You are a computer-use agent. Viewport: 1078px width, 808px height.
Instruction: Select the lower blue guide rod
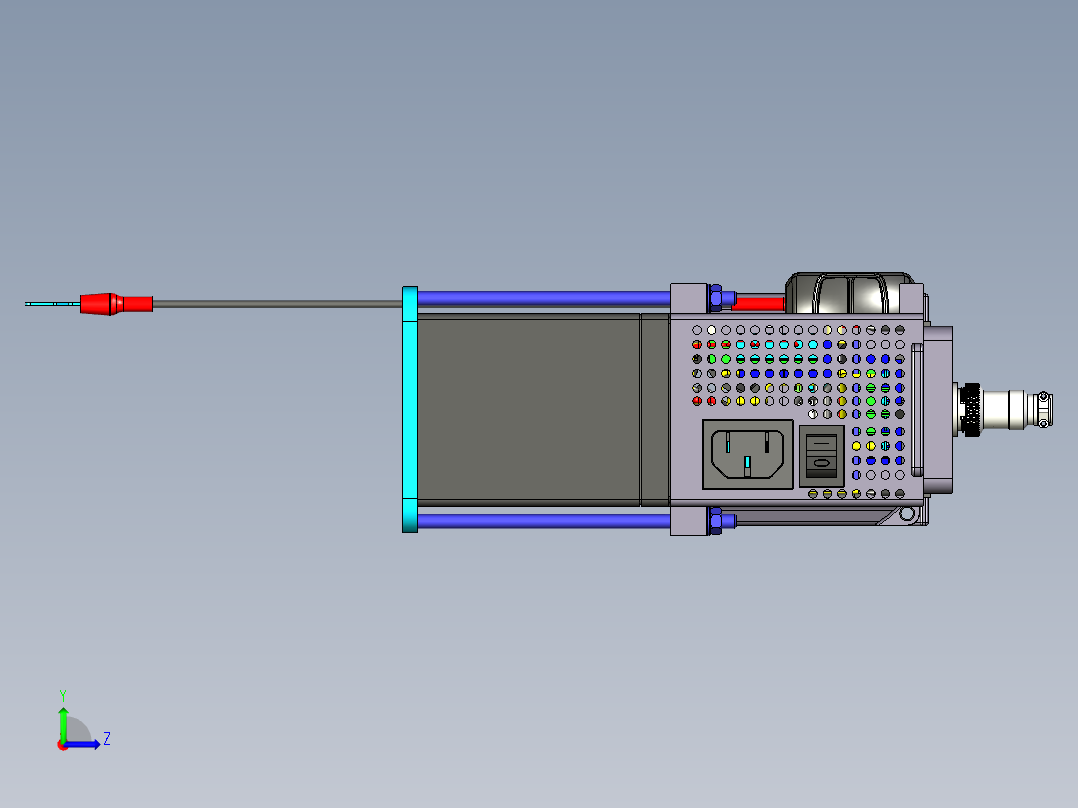544,521
